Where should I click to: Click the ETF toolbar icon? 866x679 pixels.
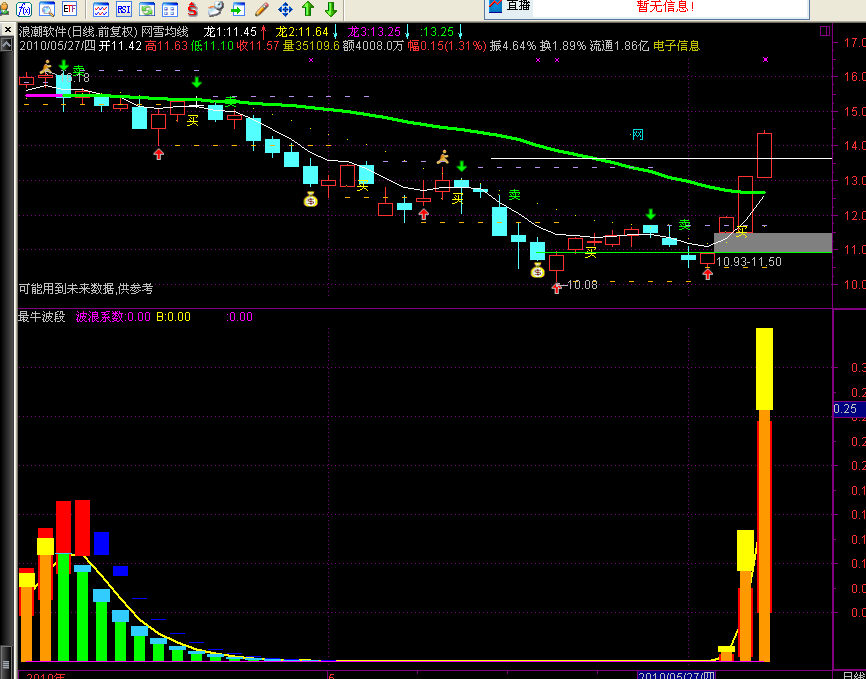(x=70, y=9)
